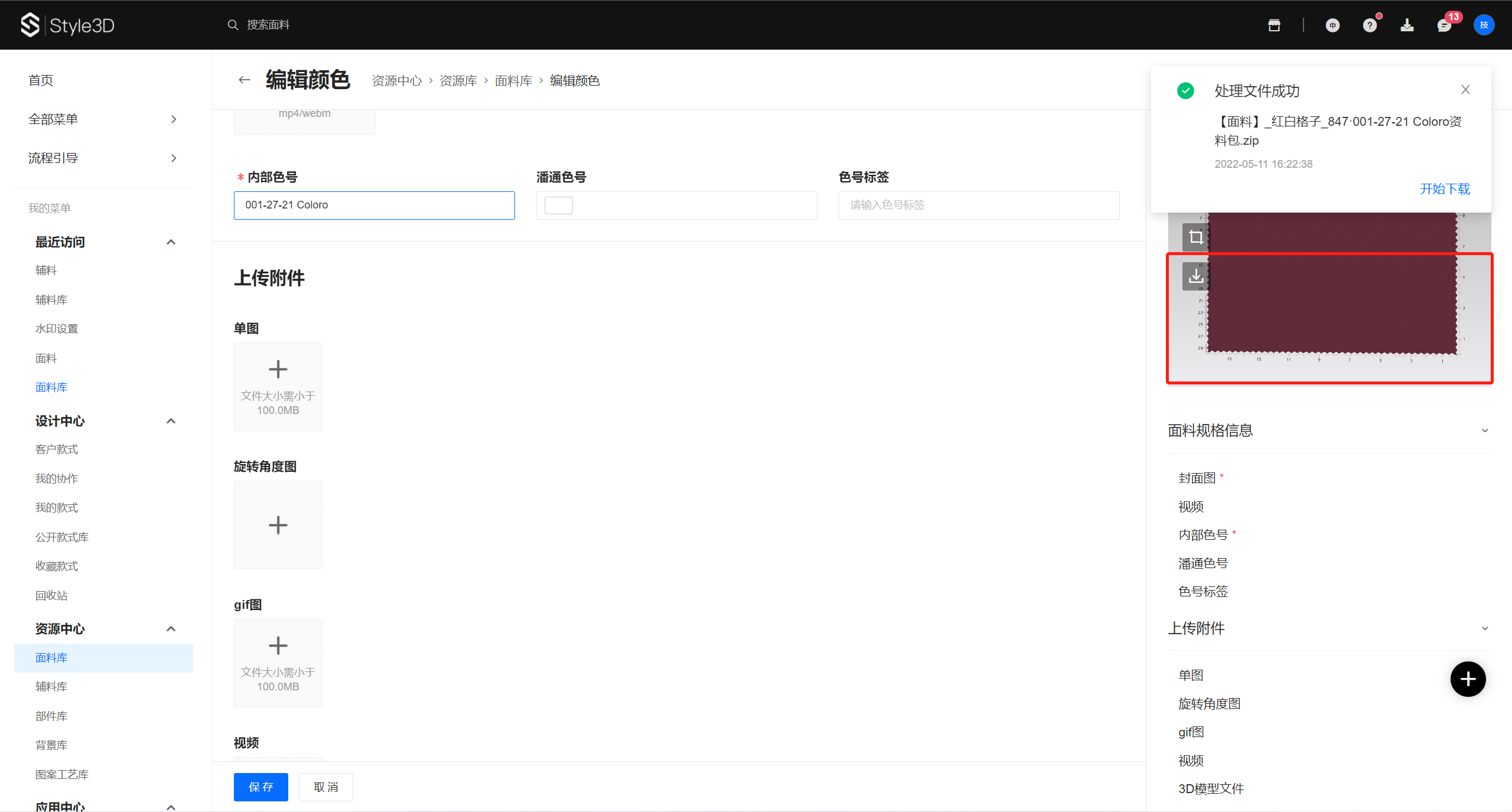
Task: Collapse the 资源中心 section
Action: click(x=171, y=629)
